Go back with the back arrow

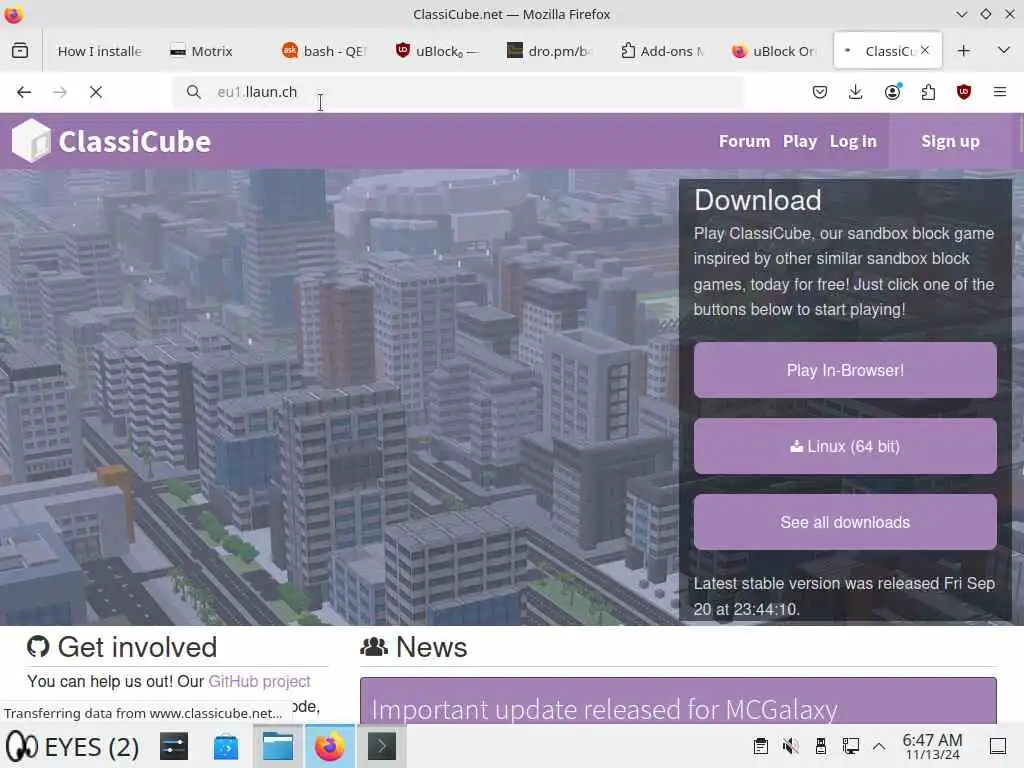24,92
